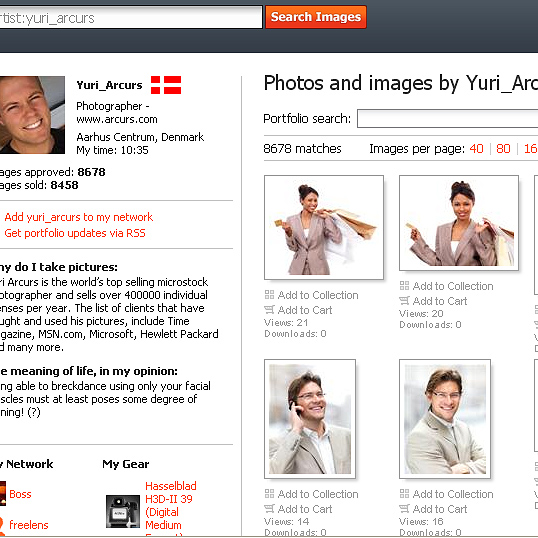Open thumbnail of smiling man talking on phone
Screen dimensions: 538x538
(x=310, y=419)
